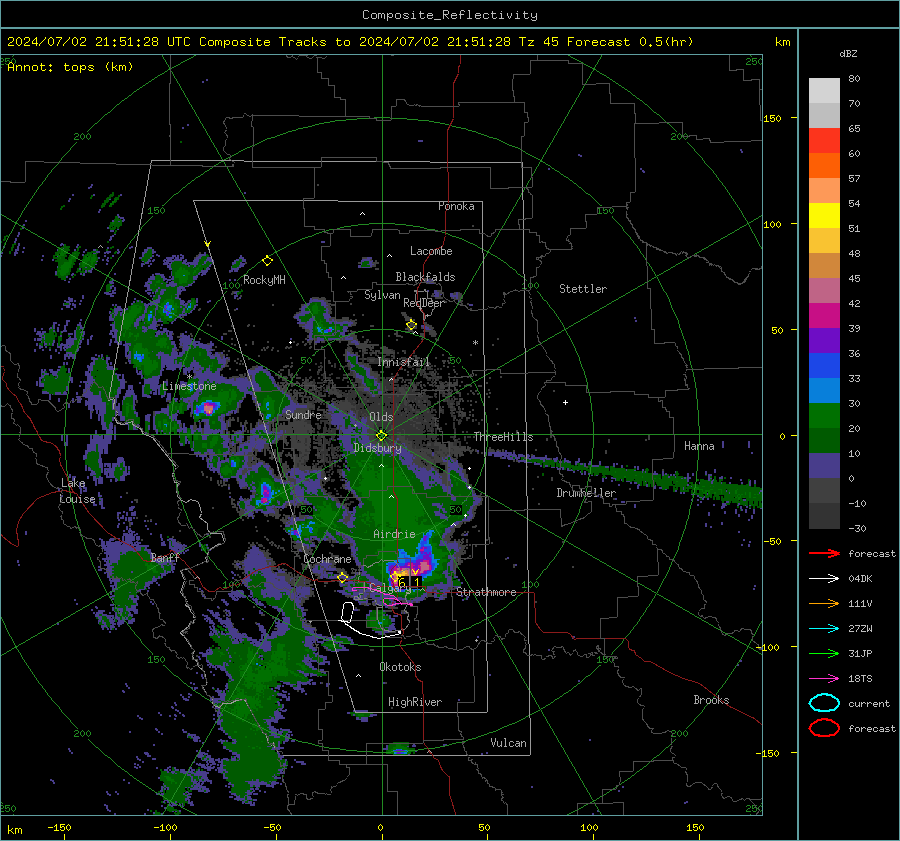
Task: Click the red forecast arrow in legend
Action: pos(824,553)
